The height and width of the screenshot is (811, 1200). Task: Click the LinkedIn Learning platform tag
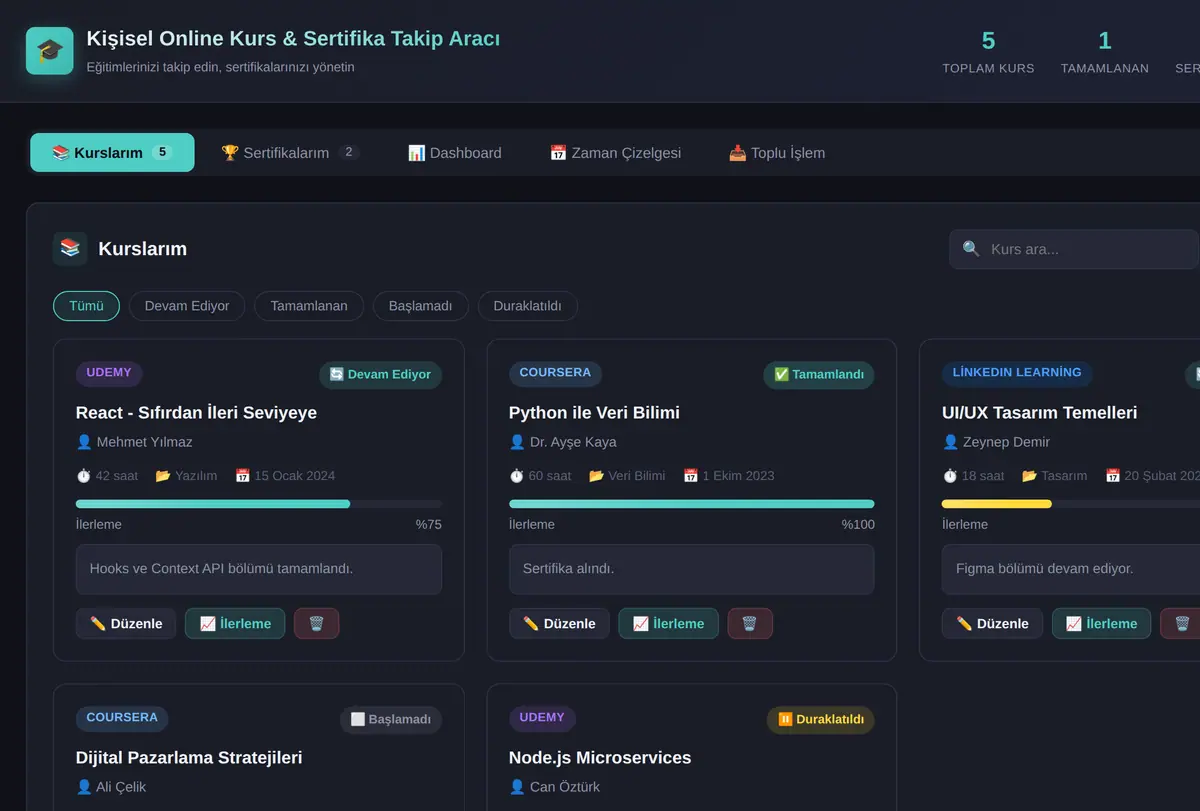tap(1017, 374)
